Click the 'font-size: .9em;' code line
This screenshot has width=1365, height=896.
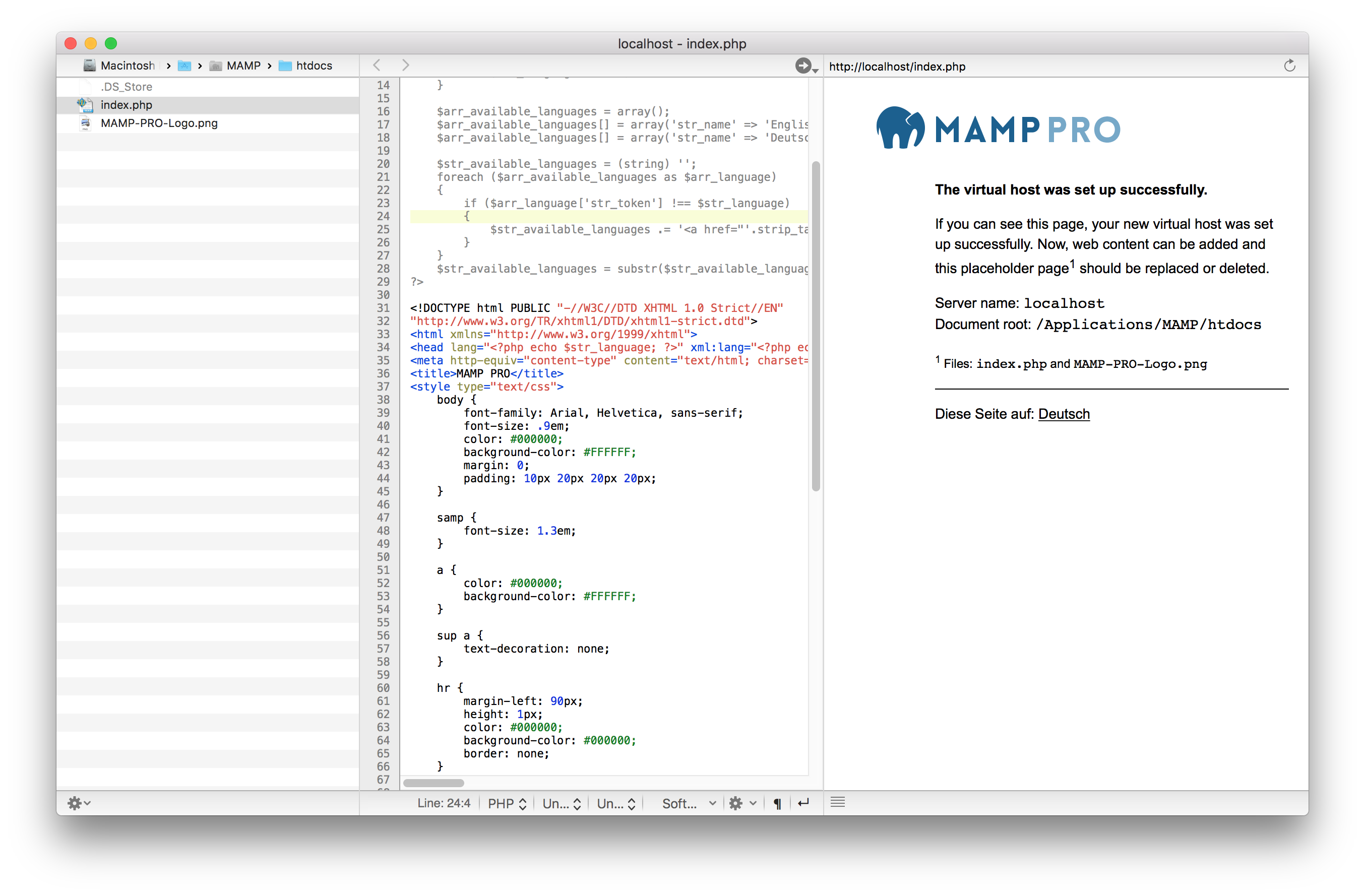516,426
